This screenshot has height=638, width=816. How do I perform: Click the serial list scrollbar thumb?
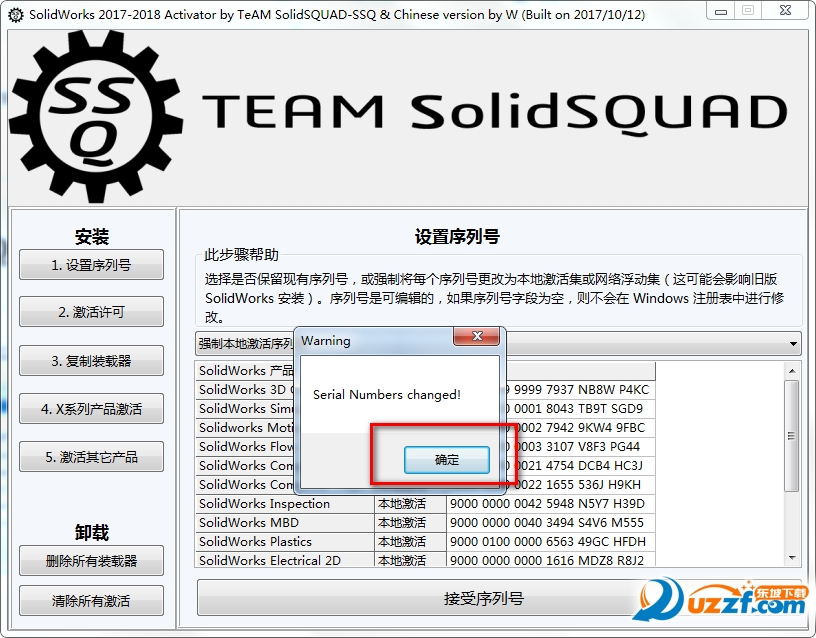coord(792,436)
